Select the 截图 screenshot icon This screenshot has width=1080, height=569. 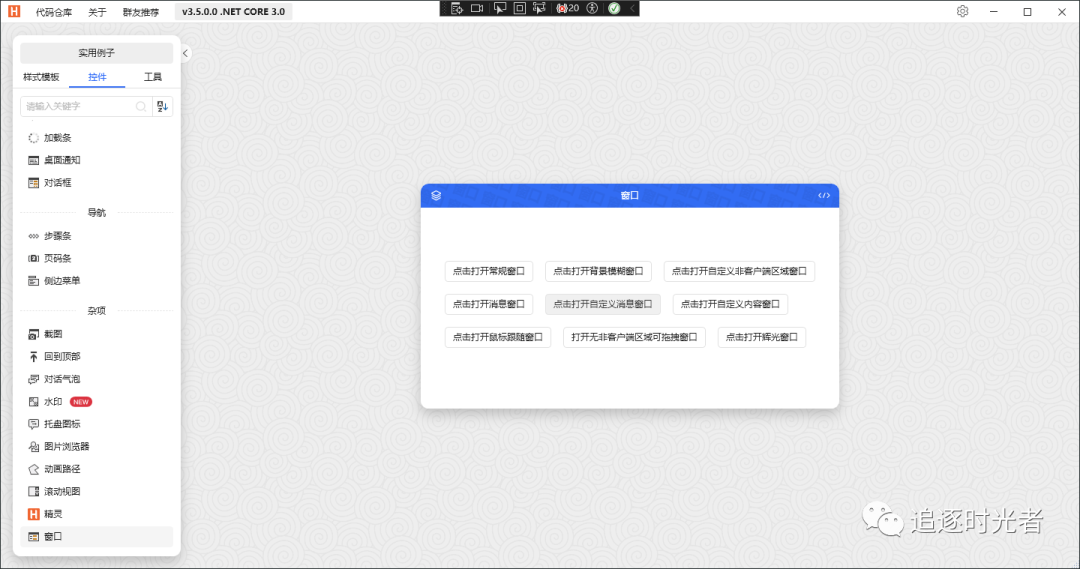pyautogui.click(x=33, y=334)
